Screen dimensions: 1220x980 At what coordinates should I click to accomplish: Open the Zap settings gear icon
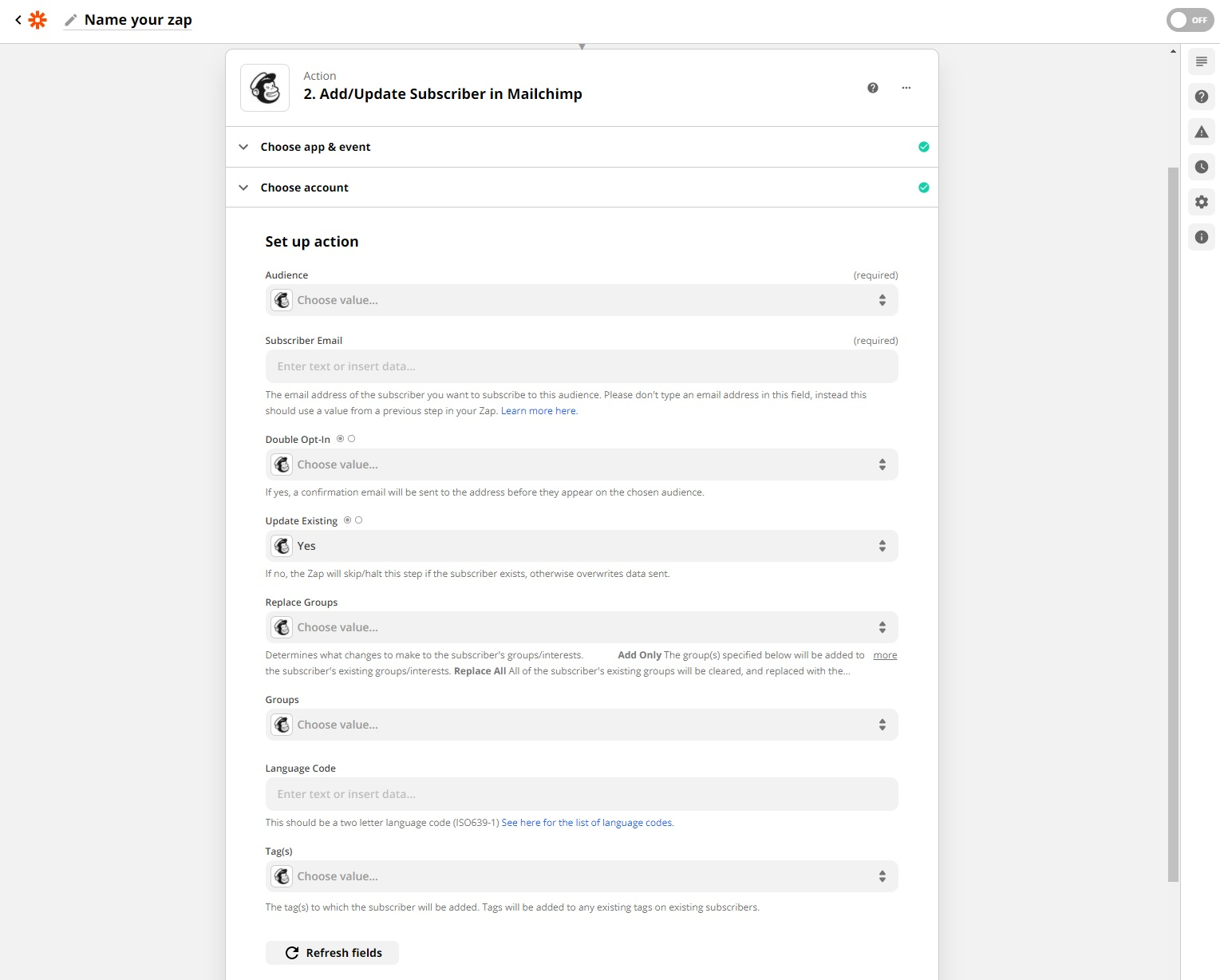pyautogui.click(x=1202, y=202)
